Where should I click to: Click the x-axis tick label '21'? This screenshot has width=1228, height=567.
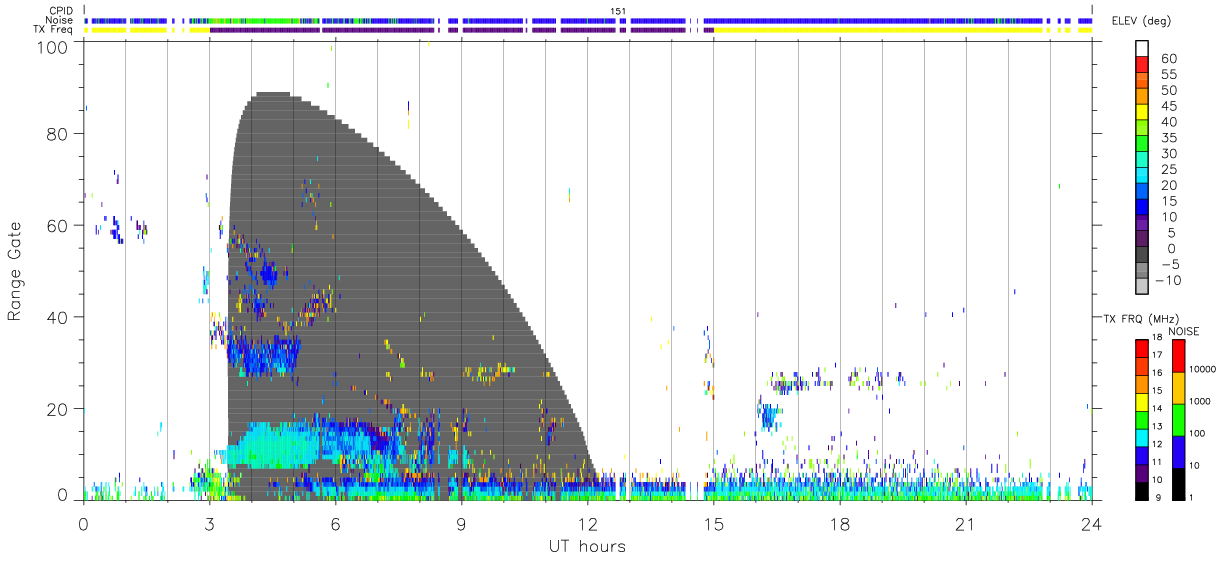click(x=965, y=524)
